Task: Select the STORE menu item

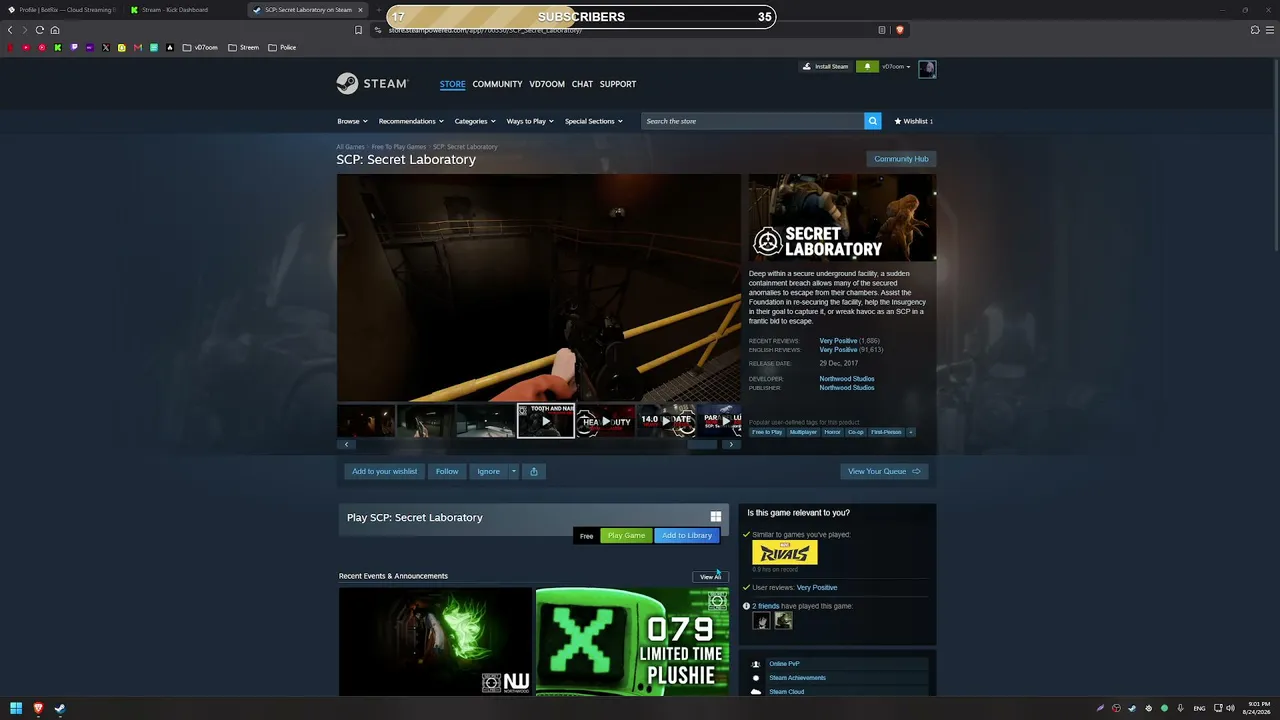Action: pos(452,84)
